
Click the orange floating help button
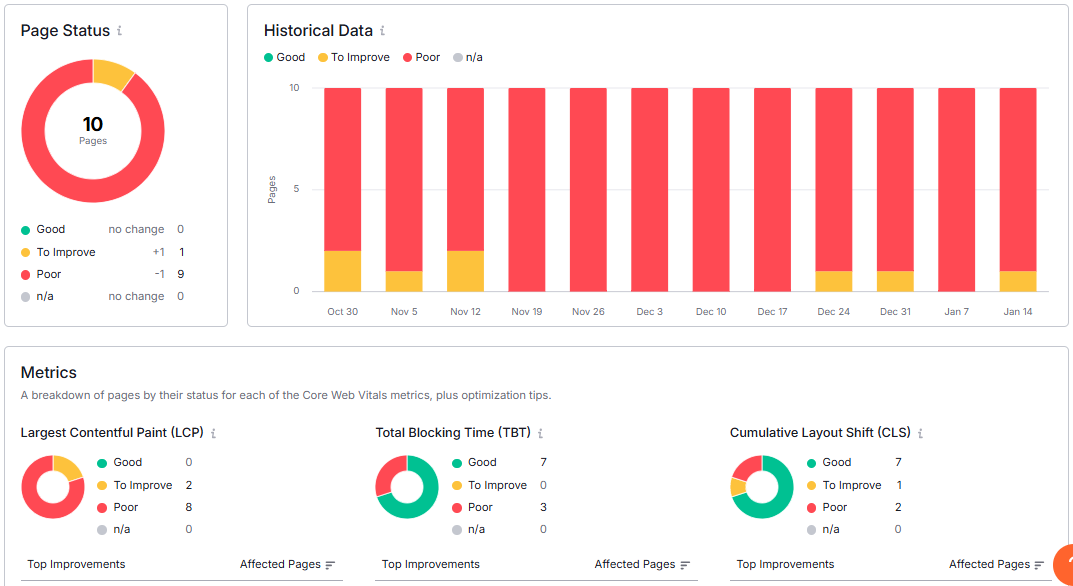(x=1064, y=565)
